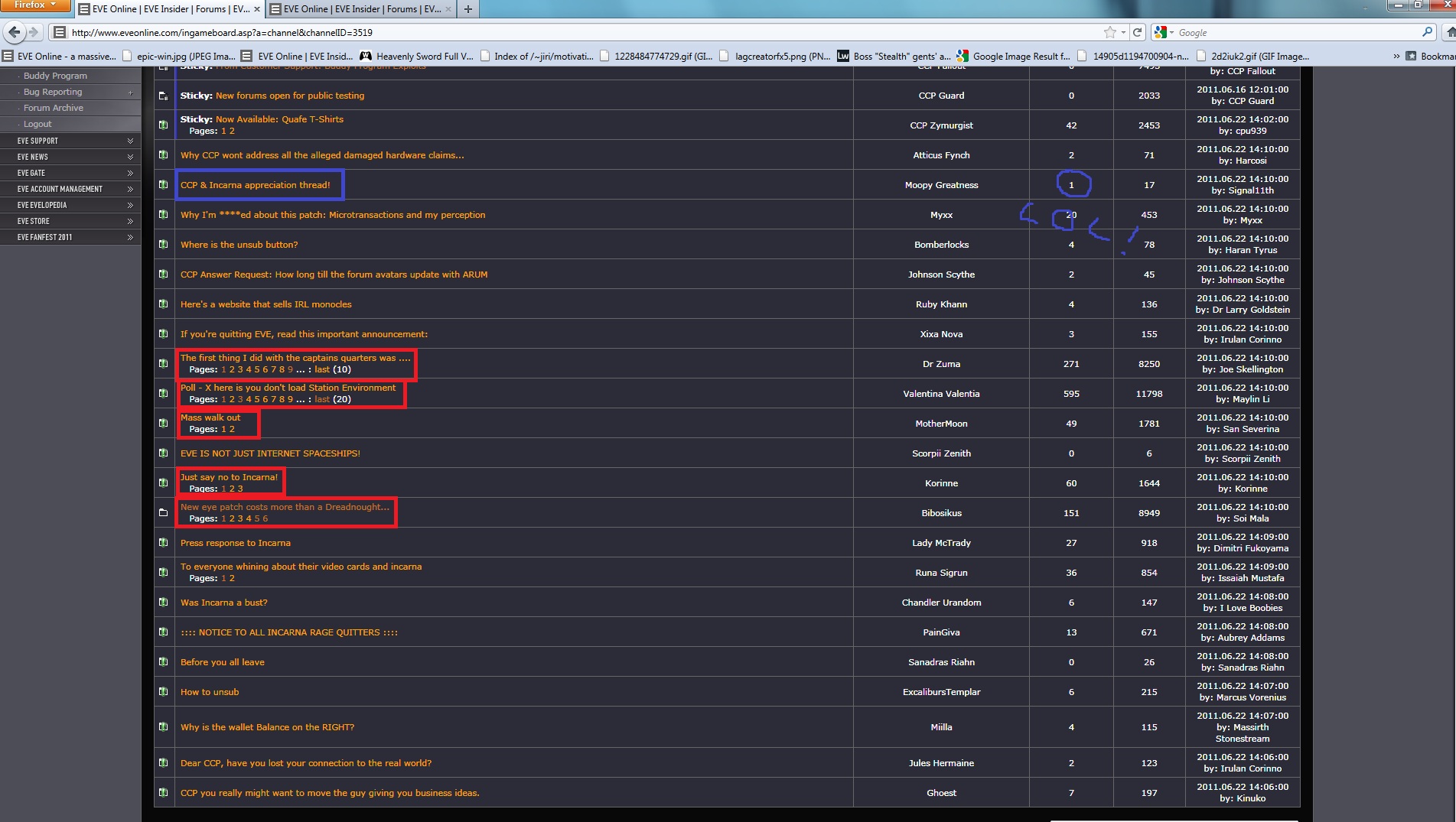Screen dimensions: 1456x822
Task: Go to last page of captains quarters thread
Action: 322,369
